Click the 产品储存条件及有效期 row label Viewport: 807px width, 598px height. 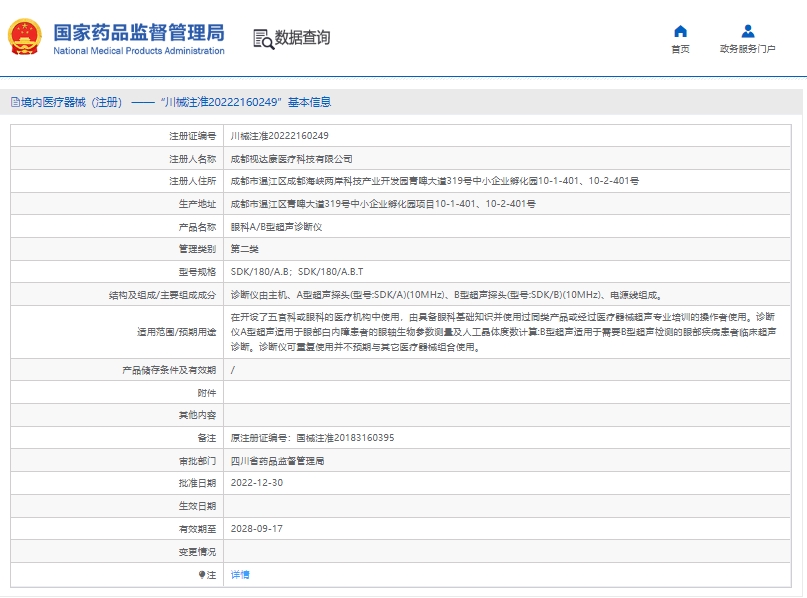(169, 370)
